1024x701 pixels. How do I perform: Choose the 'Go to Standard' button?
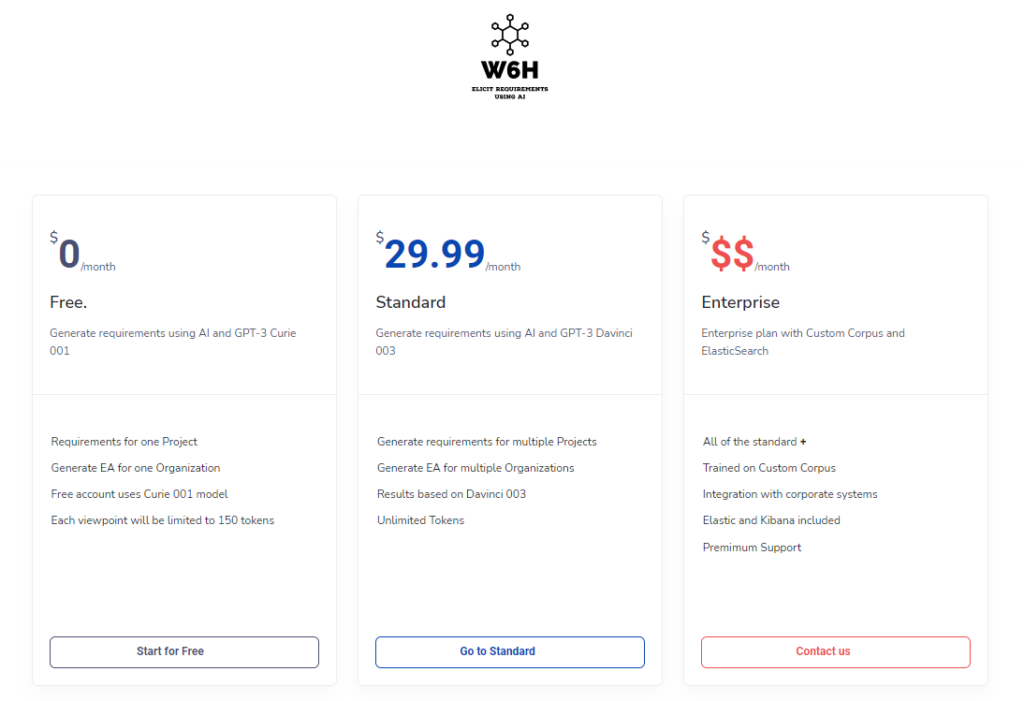coord(510,652)
